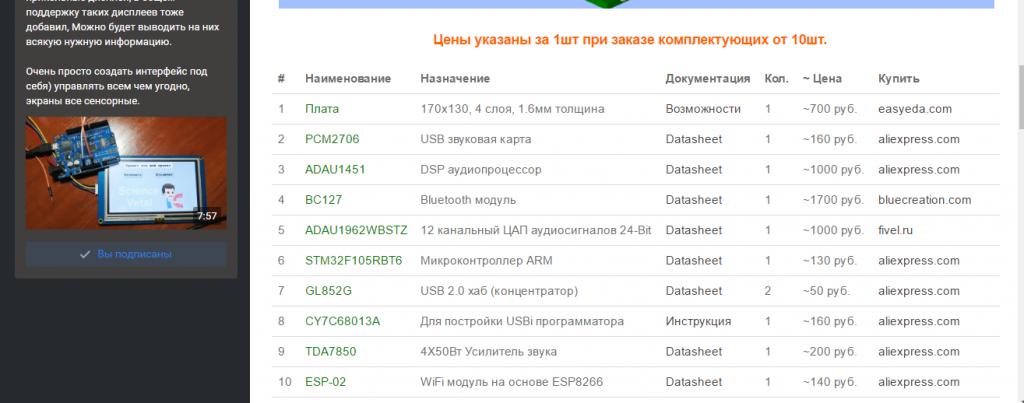Open Datasheet for ADAU1962WBSTZ row
Screen dimensions: 1024x403
694,231
